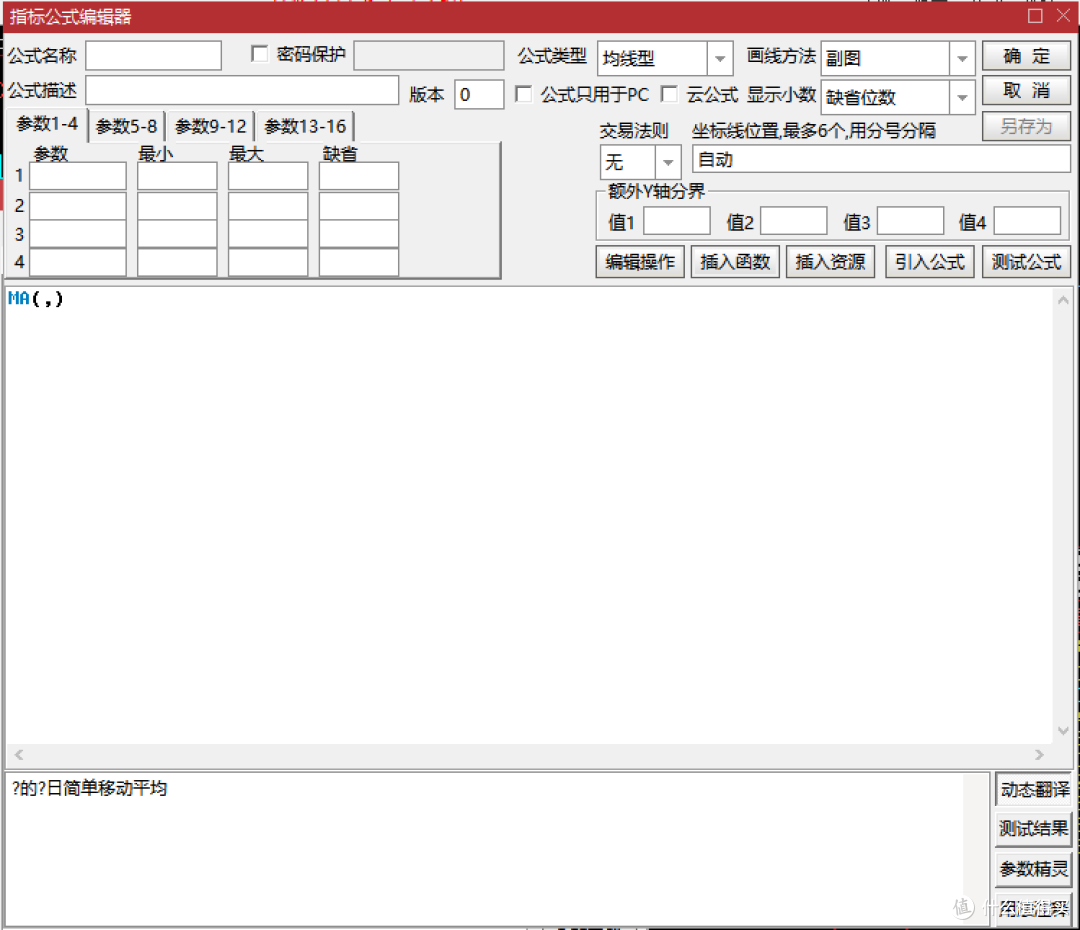
Task: Click the 公式名称 input field
Action: (153, 55)
